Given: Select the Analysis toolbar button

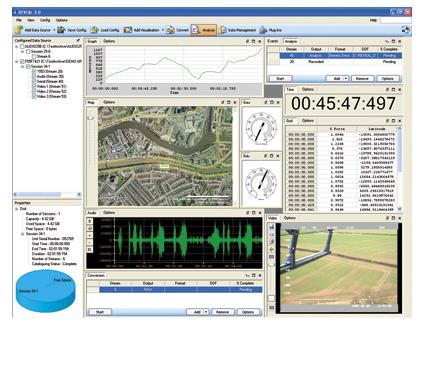Looking at the screenshot, I should (x=204, y=30).
